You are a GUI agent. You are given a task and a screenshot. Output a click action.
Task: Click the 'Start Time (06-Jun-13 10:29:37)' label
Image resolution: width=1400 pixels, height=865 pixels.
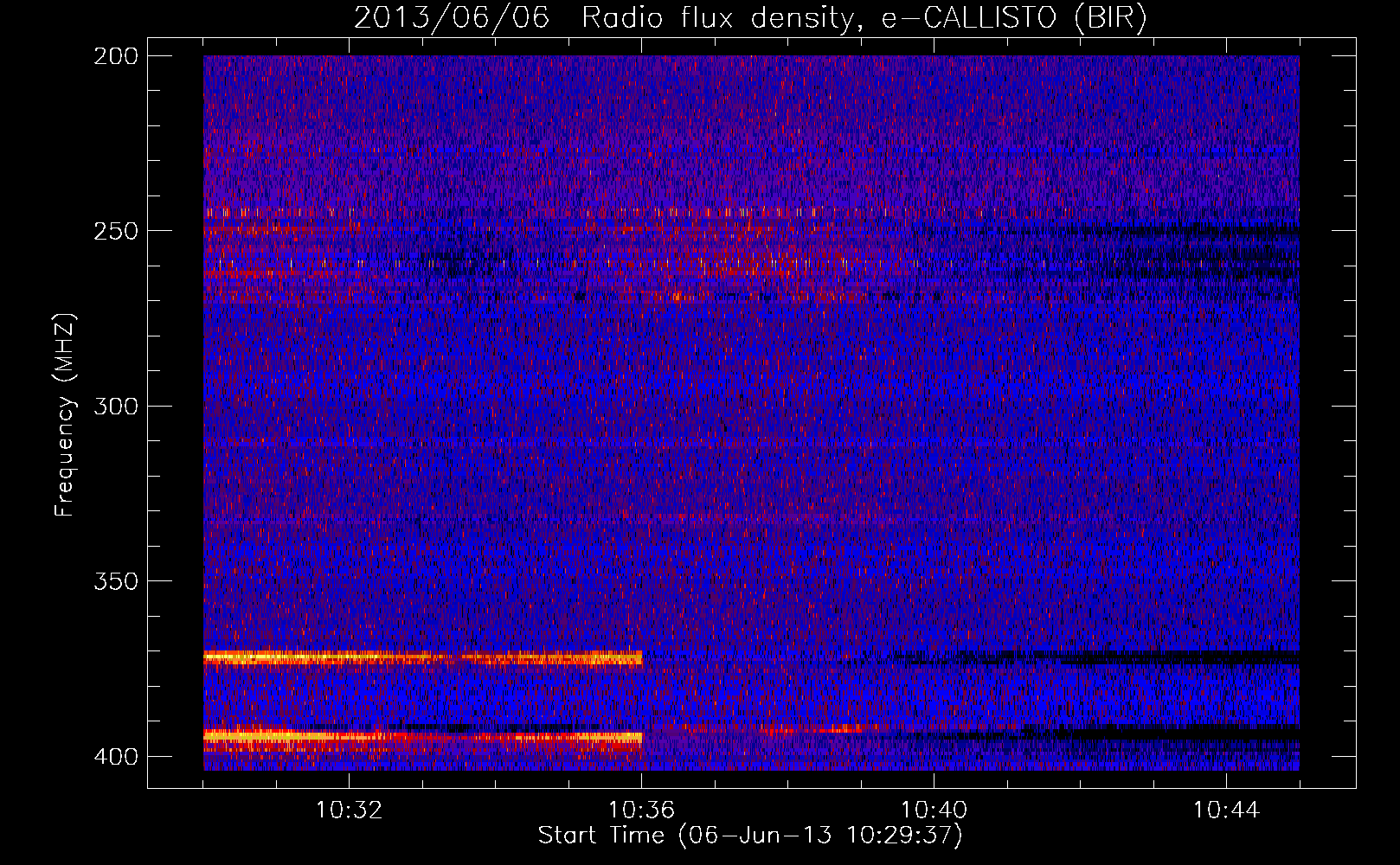750,836
